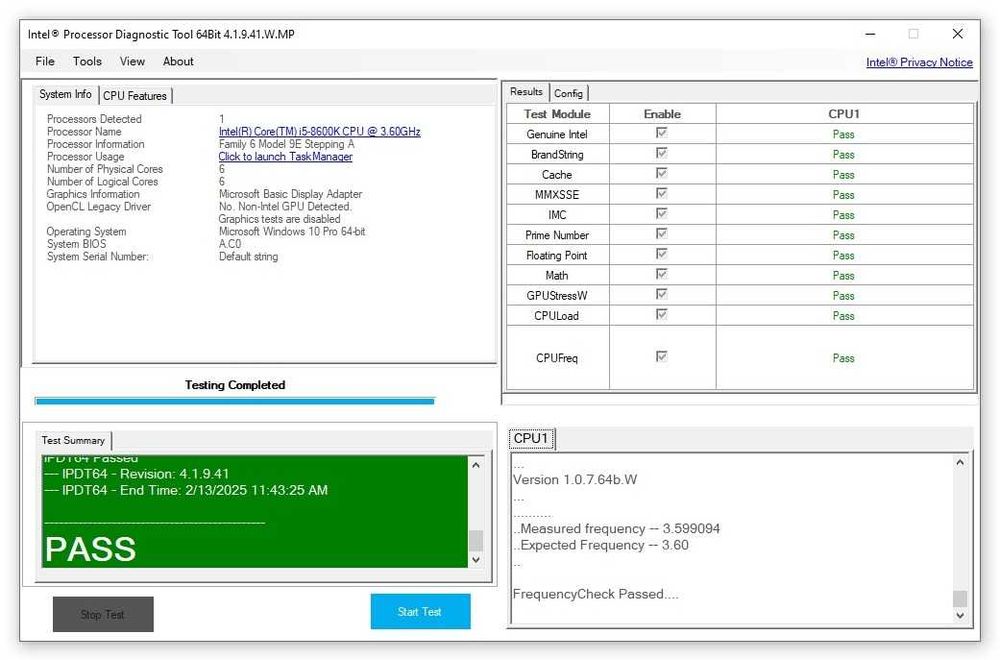The image size is (1000, 660).
Task: Click Family 6 Model 9E Stepping A
Action: click(x=286, y=144)
